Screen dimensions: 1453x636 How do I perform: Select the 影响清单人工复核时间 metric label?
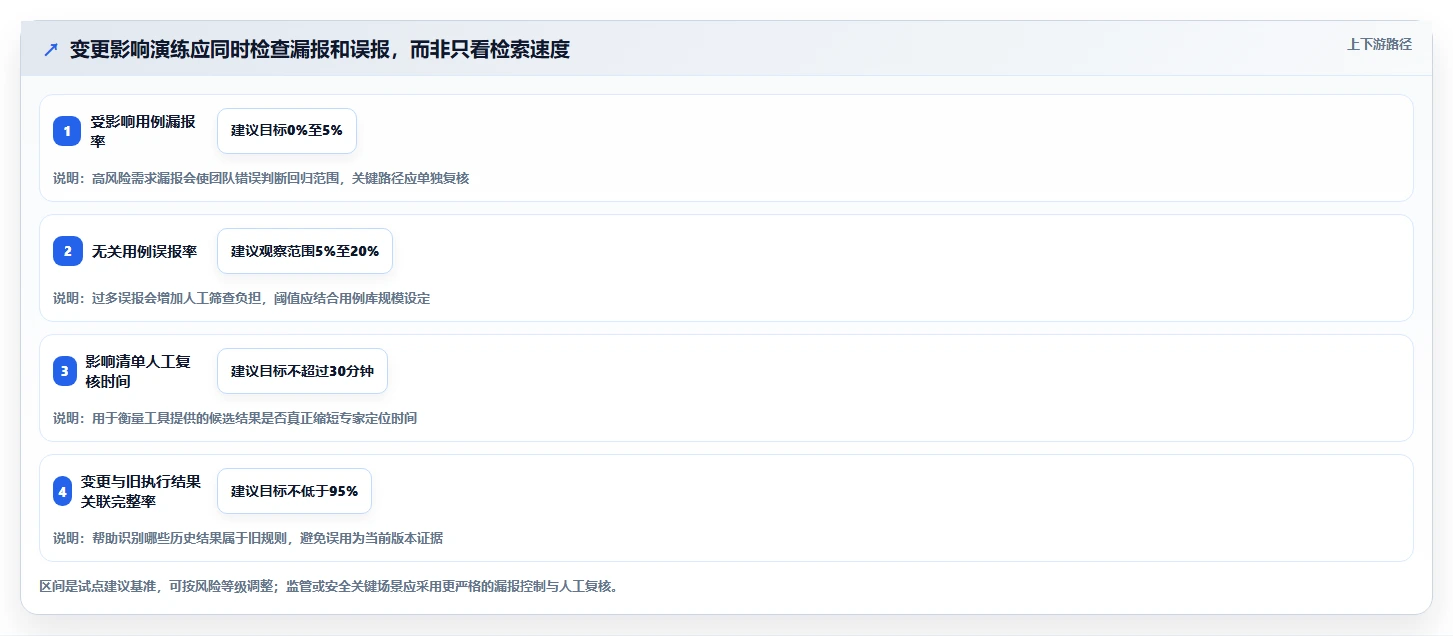(x=138, y=371)
